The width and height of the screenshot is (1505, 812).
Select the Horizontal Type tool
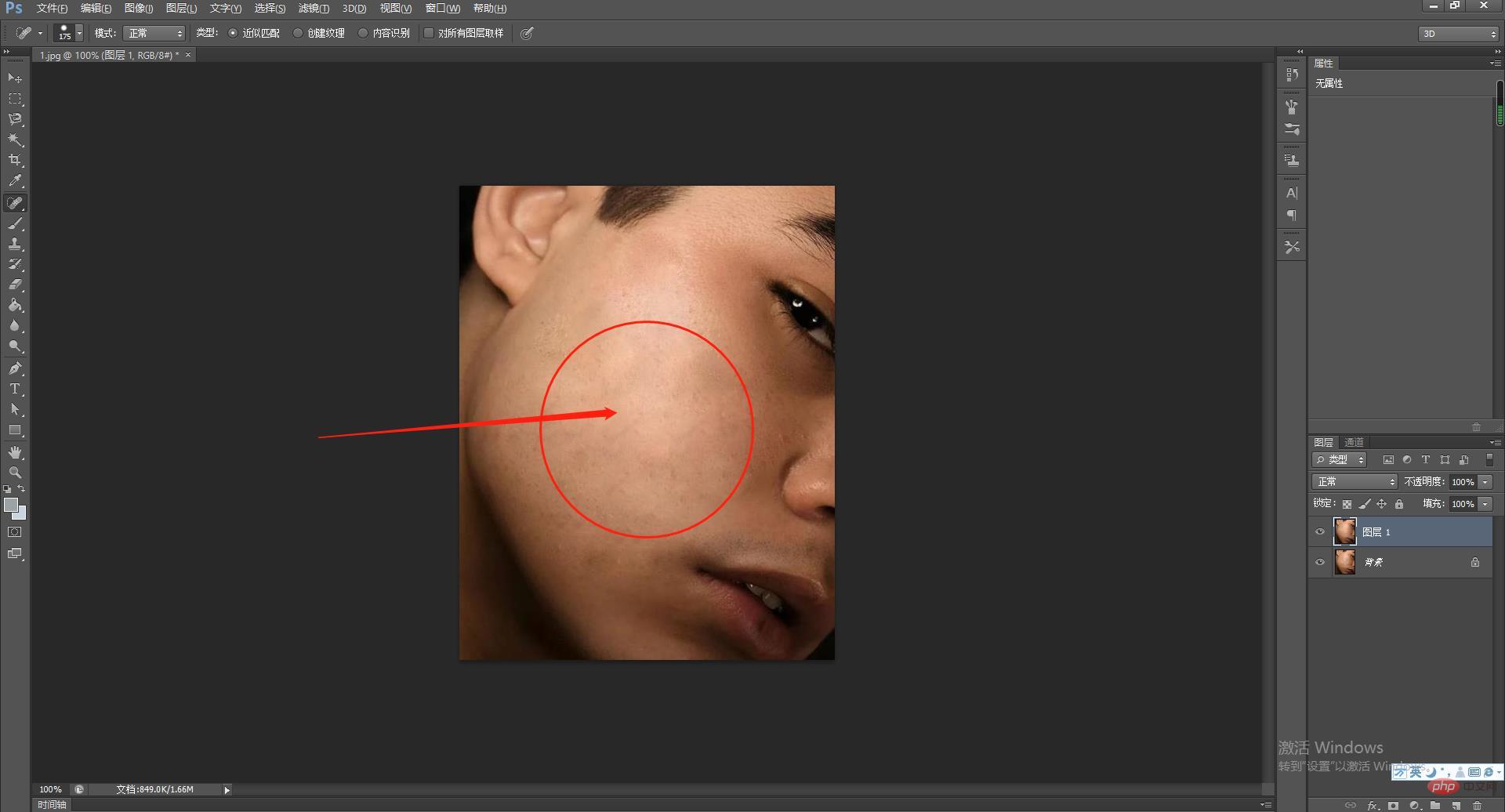(15, 389)
